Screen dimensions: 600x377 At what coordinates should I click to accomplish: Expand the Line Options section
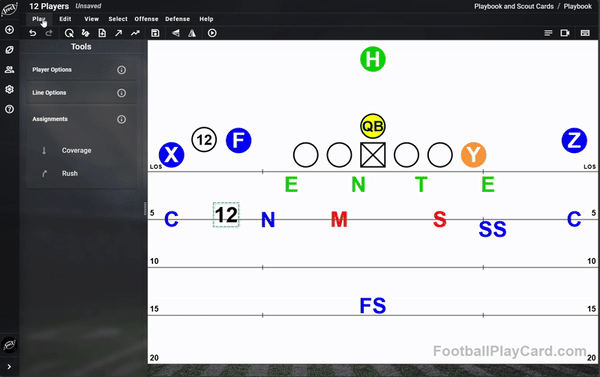coord(81,93)
